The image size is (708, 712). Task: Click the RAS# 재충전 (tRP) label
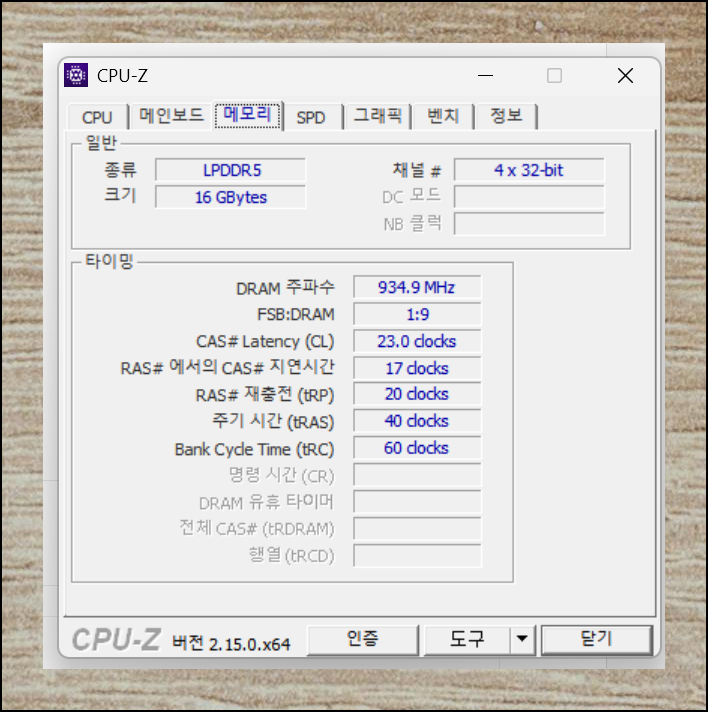265,395
